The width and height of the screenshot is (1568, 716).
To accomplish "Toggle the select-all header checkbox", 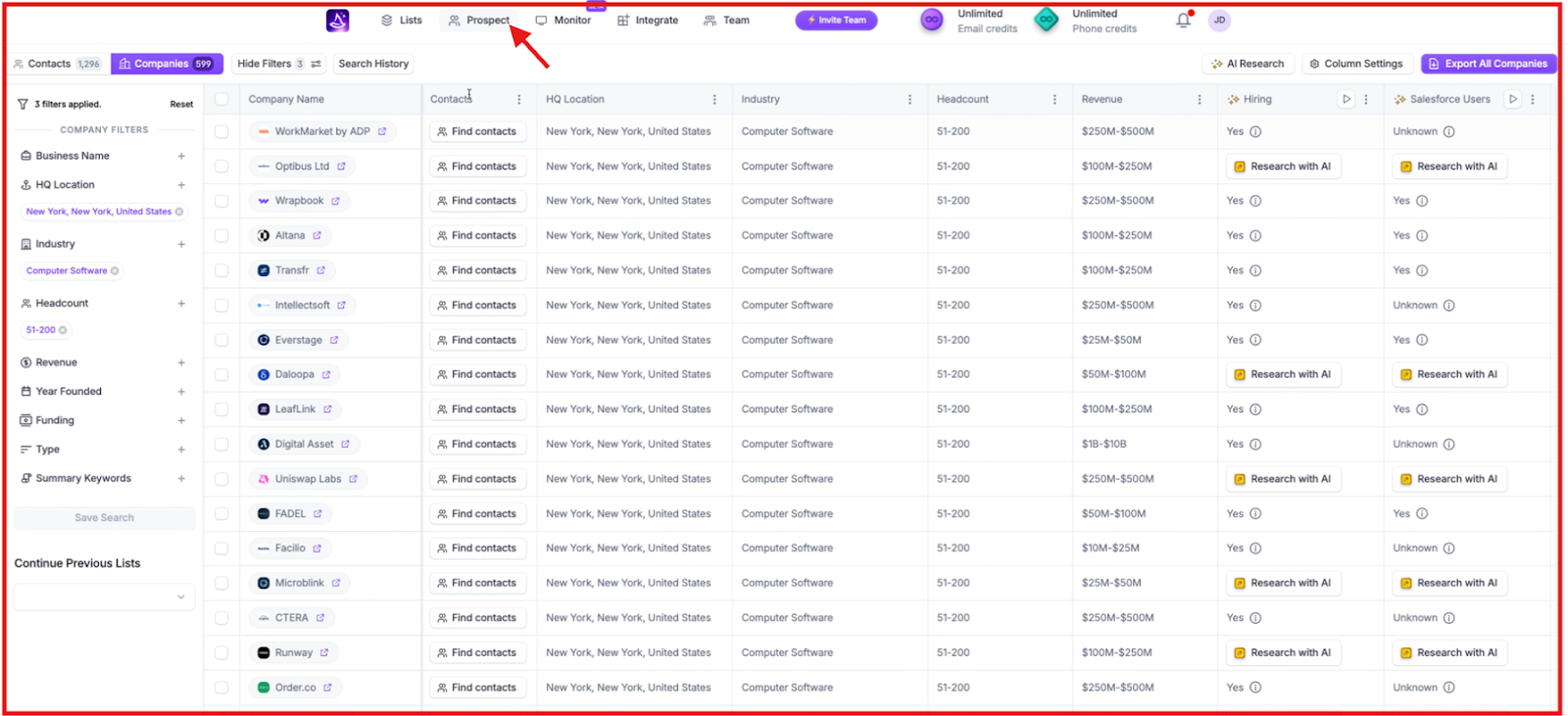I will coord(221,99).
